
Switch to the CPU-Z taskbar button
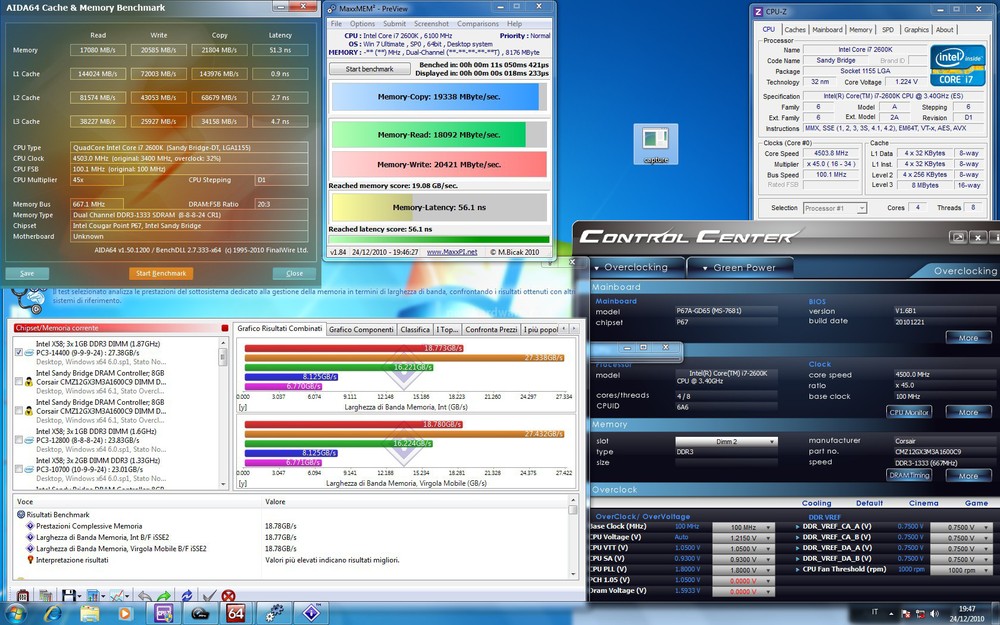tap(164, 614)
